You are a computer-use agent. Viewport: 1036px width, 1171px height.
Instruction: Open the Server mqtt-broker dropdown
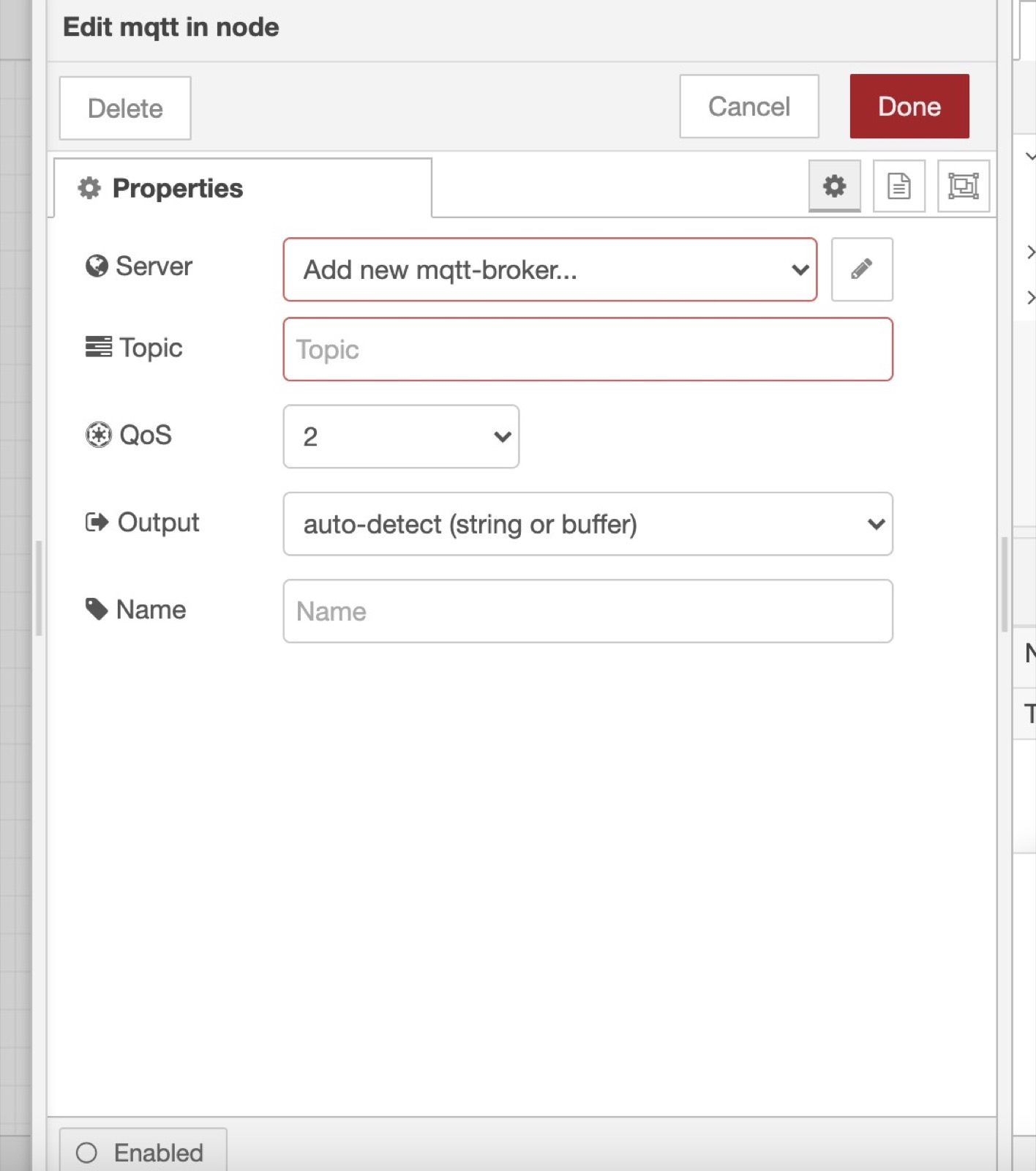[549, 269]
